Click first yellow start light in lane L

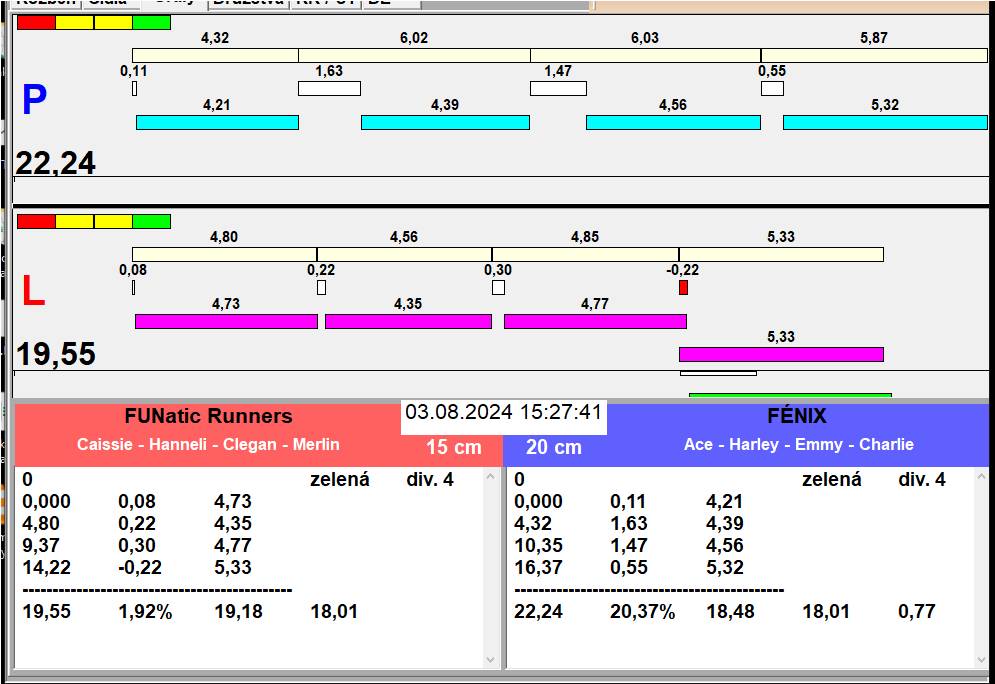click(x=74, y=221)
